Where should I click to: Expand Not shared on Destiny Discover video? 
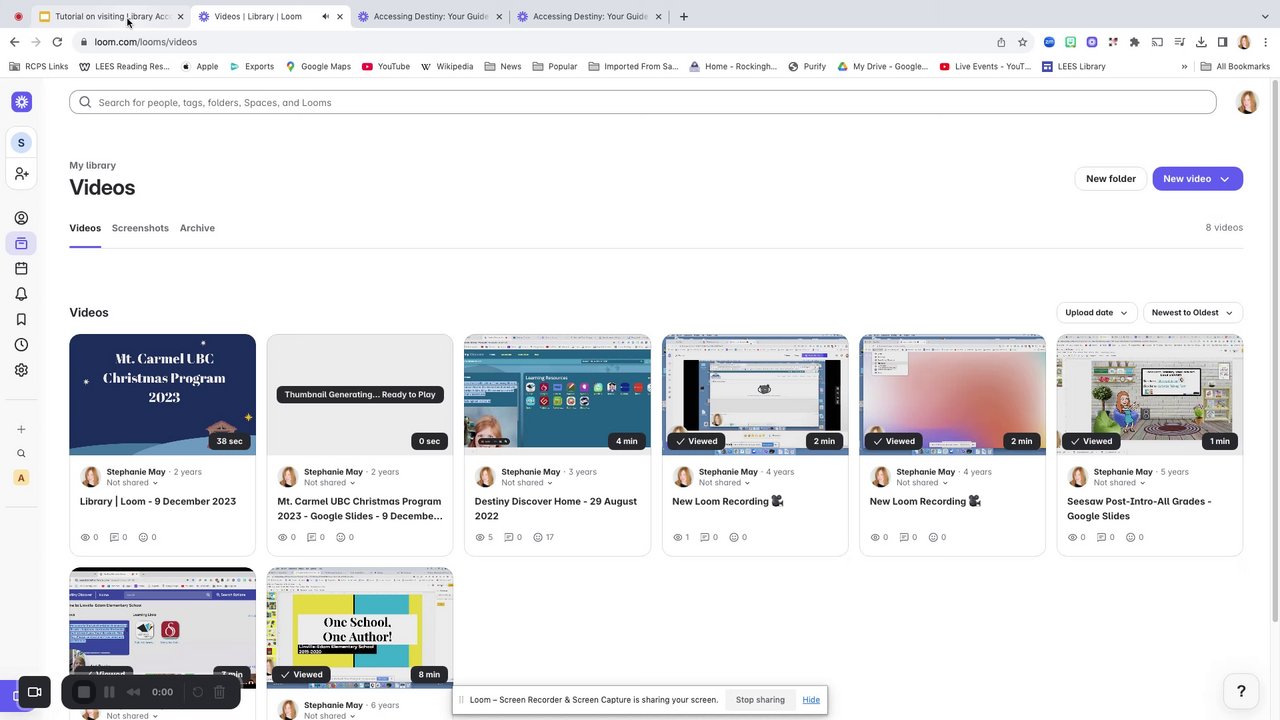click(x=527, y=483)
